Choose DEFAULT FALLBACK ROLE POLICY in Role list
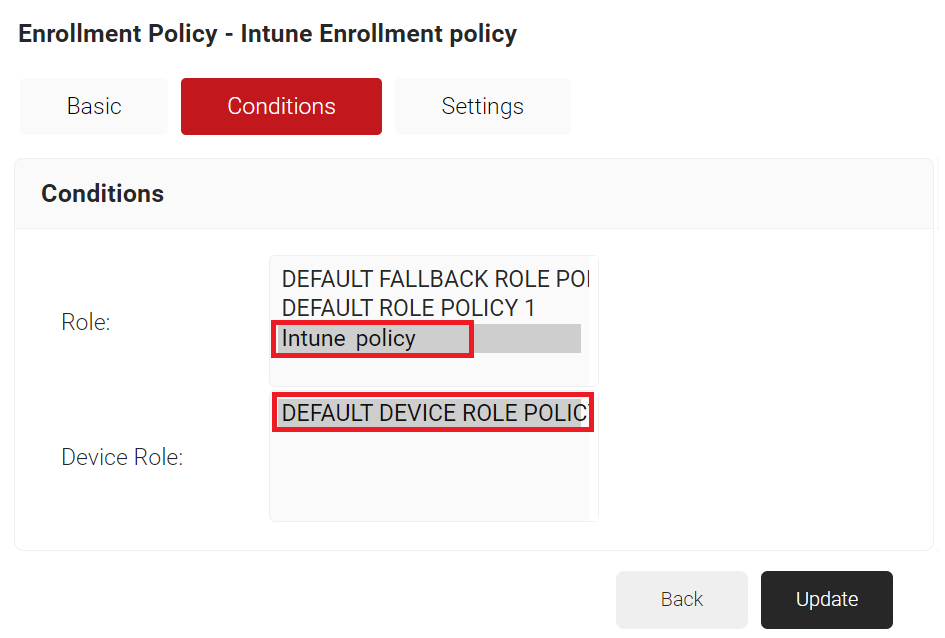The image size is (945, 638). pyautogui.click(x=435, y=279)
